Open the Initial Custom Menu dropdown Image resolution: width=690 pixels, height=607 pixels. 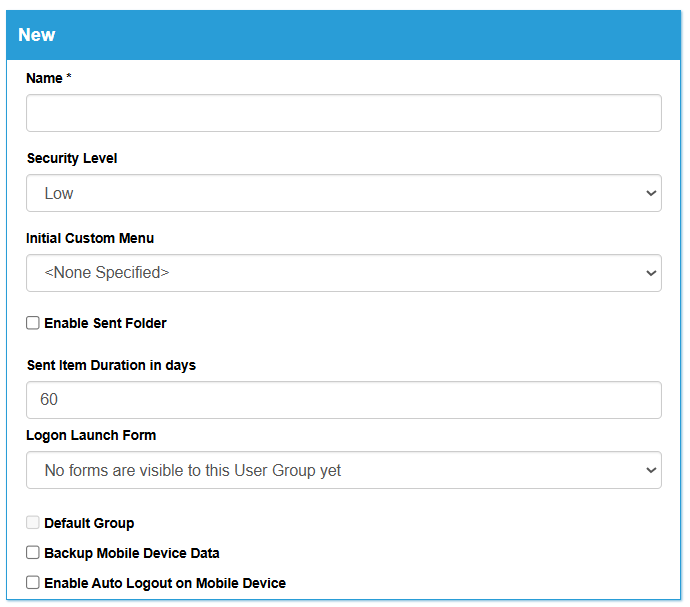pos(344,273)
